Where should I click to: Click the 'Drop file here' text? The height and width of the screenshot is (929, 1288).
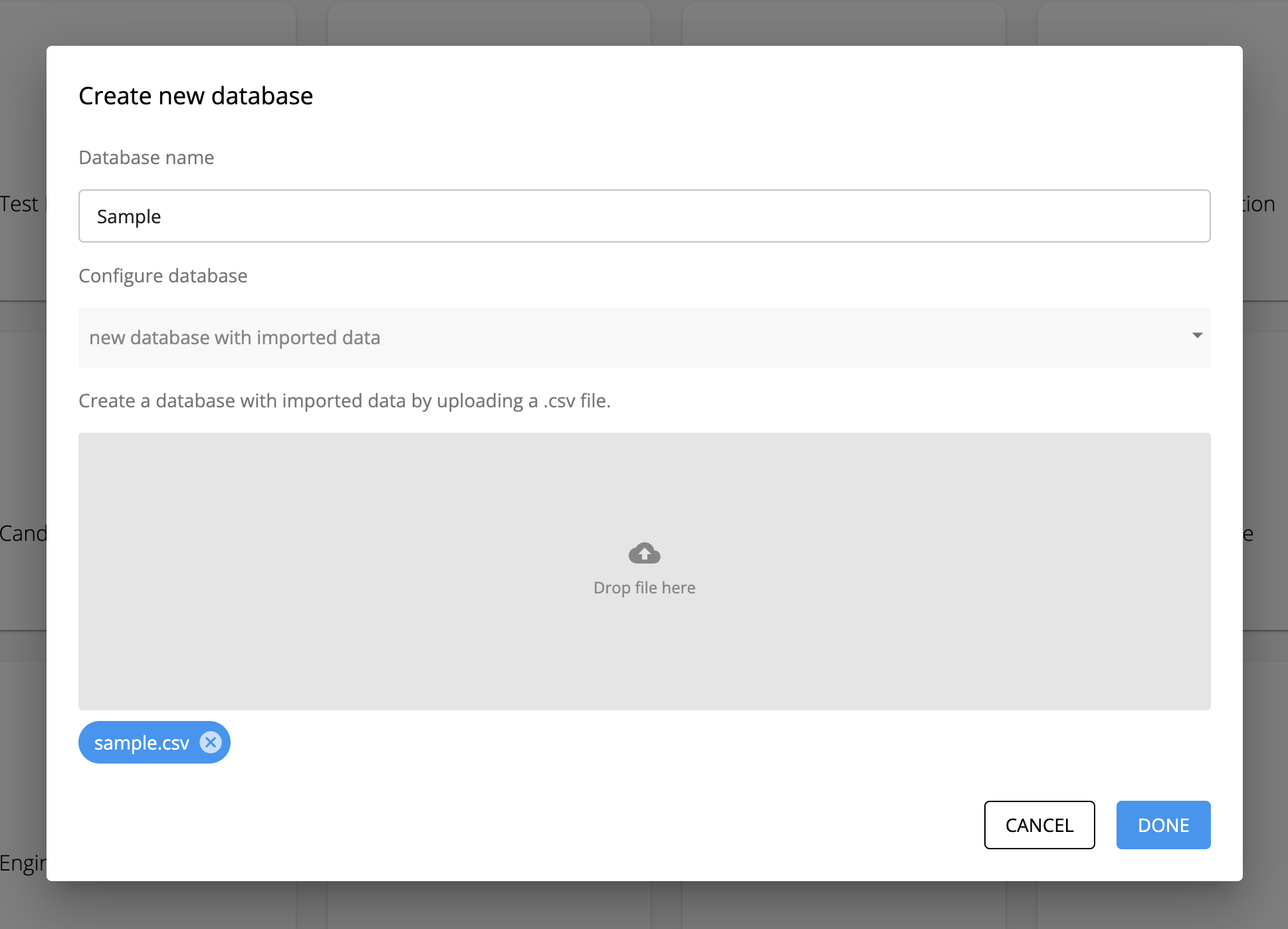point(645,588)
